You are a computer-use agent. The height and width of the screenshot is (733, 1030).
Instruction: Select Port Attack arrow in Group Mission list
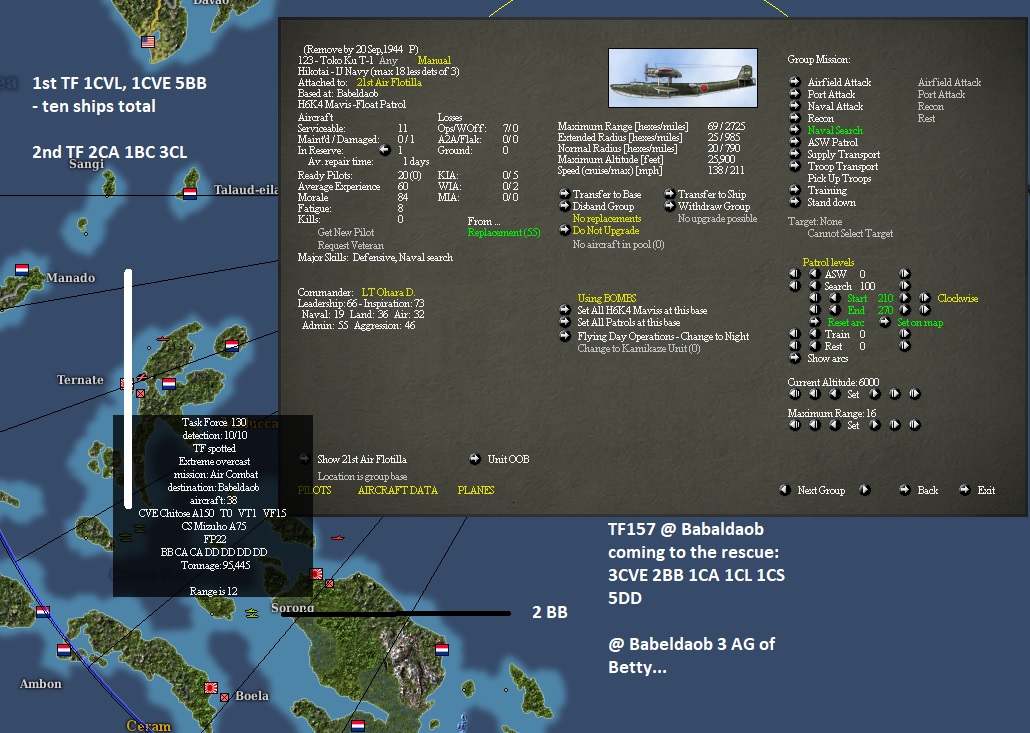coord(795,94)
